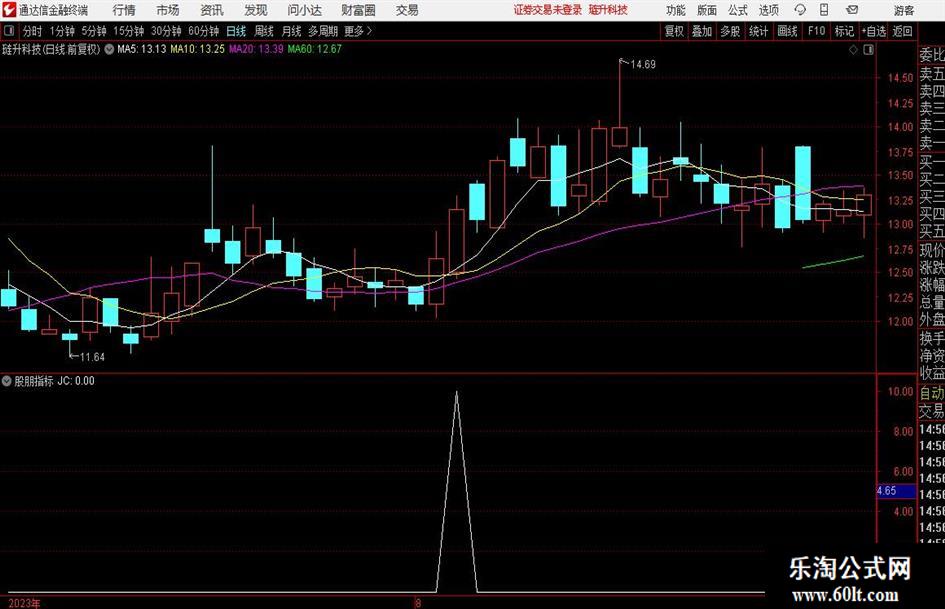Click the red 碰升科技 stock name at top

click(x=608, y=10)
